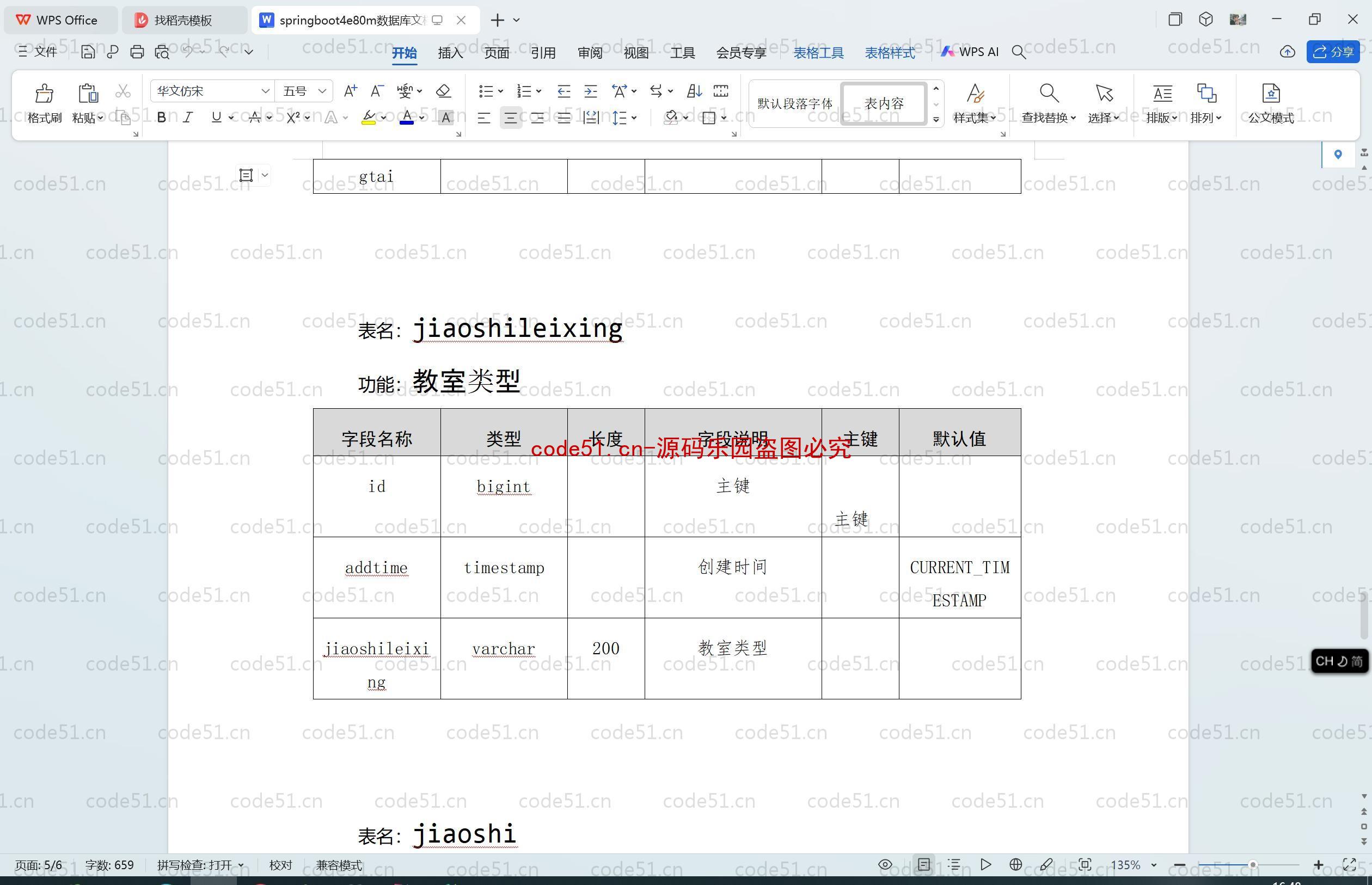The height and width of the screenshot is (885, 1372).
Task: Click the bold formatting icon
Action: click(162, 119)
